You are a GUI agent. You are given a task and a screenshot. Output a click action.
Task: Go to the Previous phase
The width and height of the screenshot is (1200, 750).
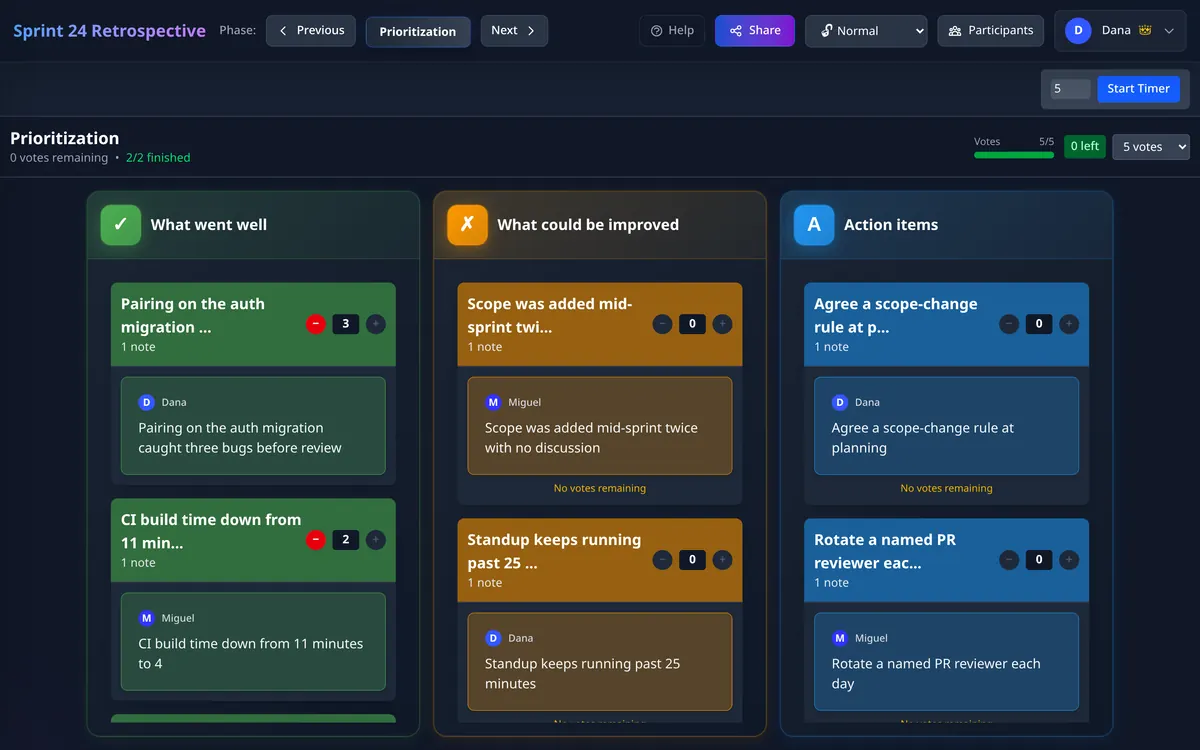[311, 31]
